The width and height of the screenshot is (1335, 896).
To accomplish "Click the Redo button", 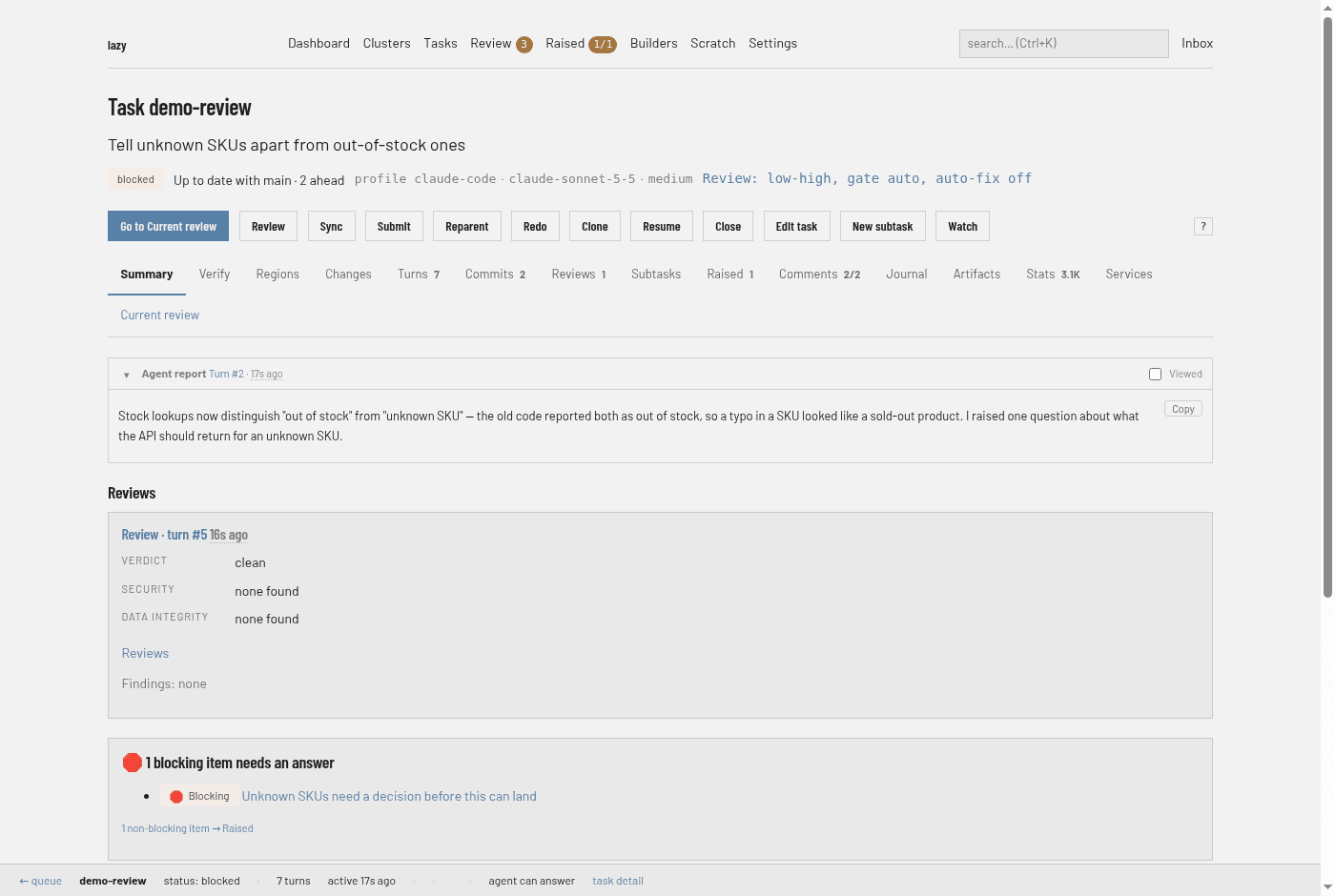I will (535, 226).
